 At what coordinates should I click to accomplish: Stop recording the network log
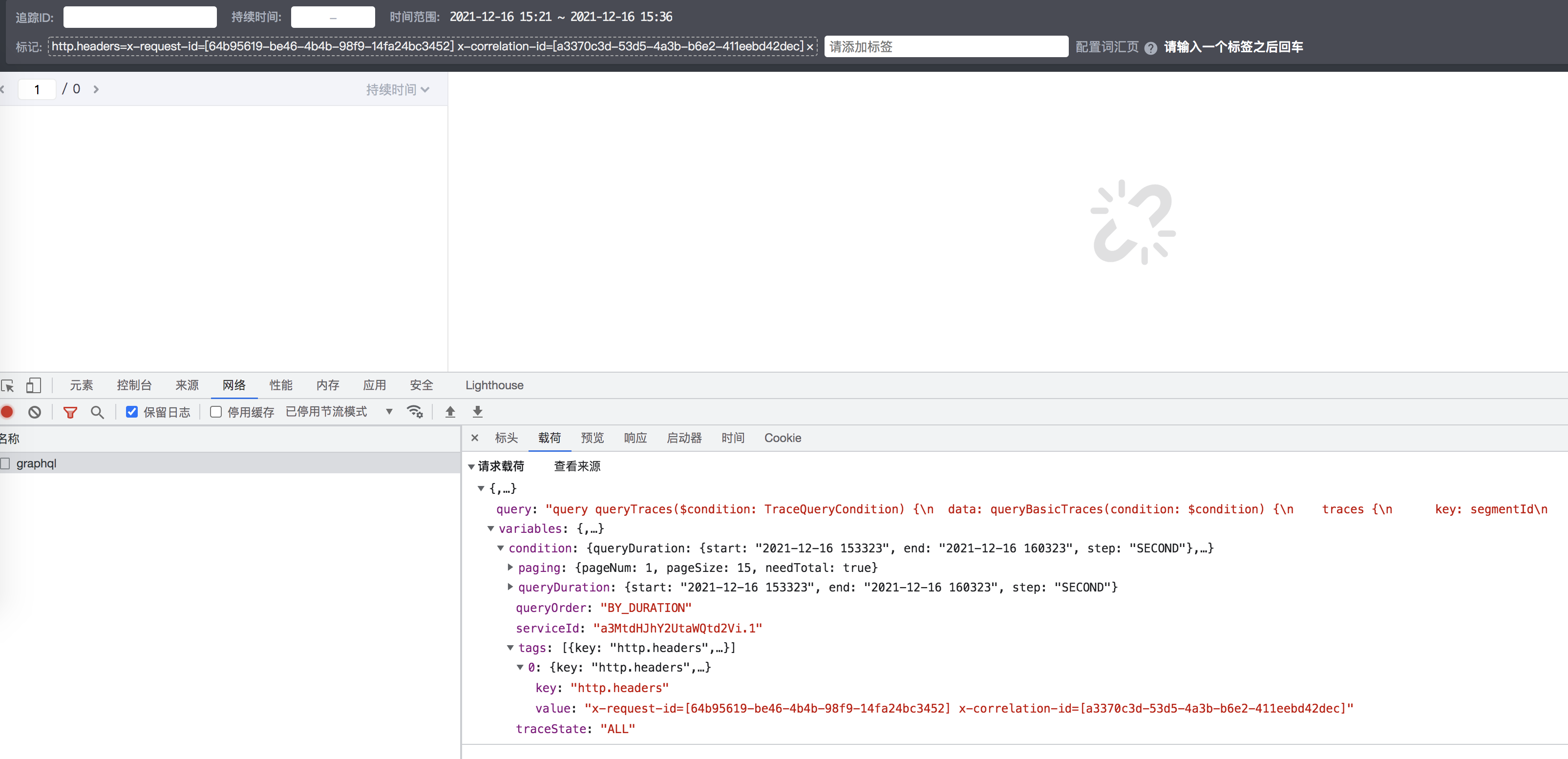coord(7,412)
